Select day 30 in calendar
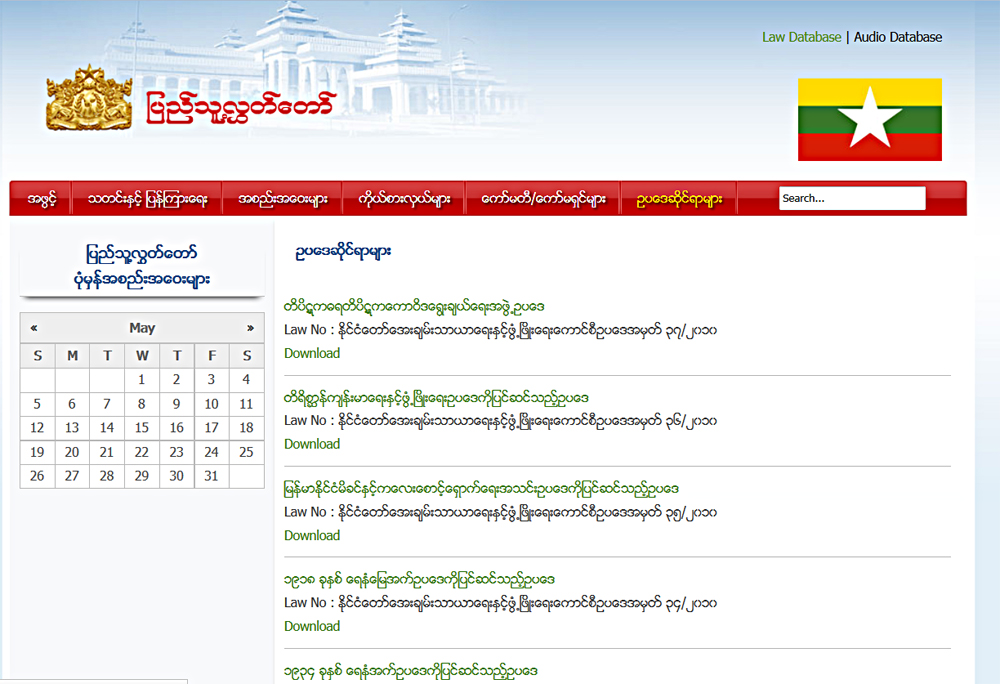This screenshot has height=684, width=1000. 177,476
